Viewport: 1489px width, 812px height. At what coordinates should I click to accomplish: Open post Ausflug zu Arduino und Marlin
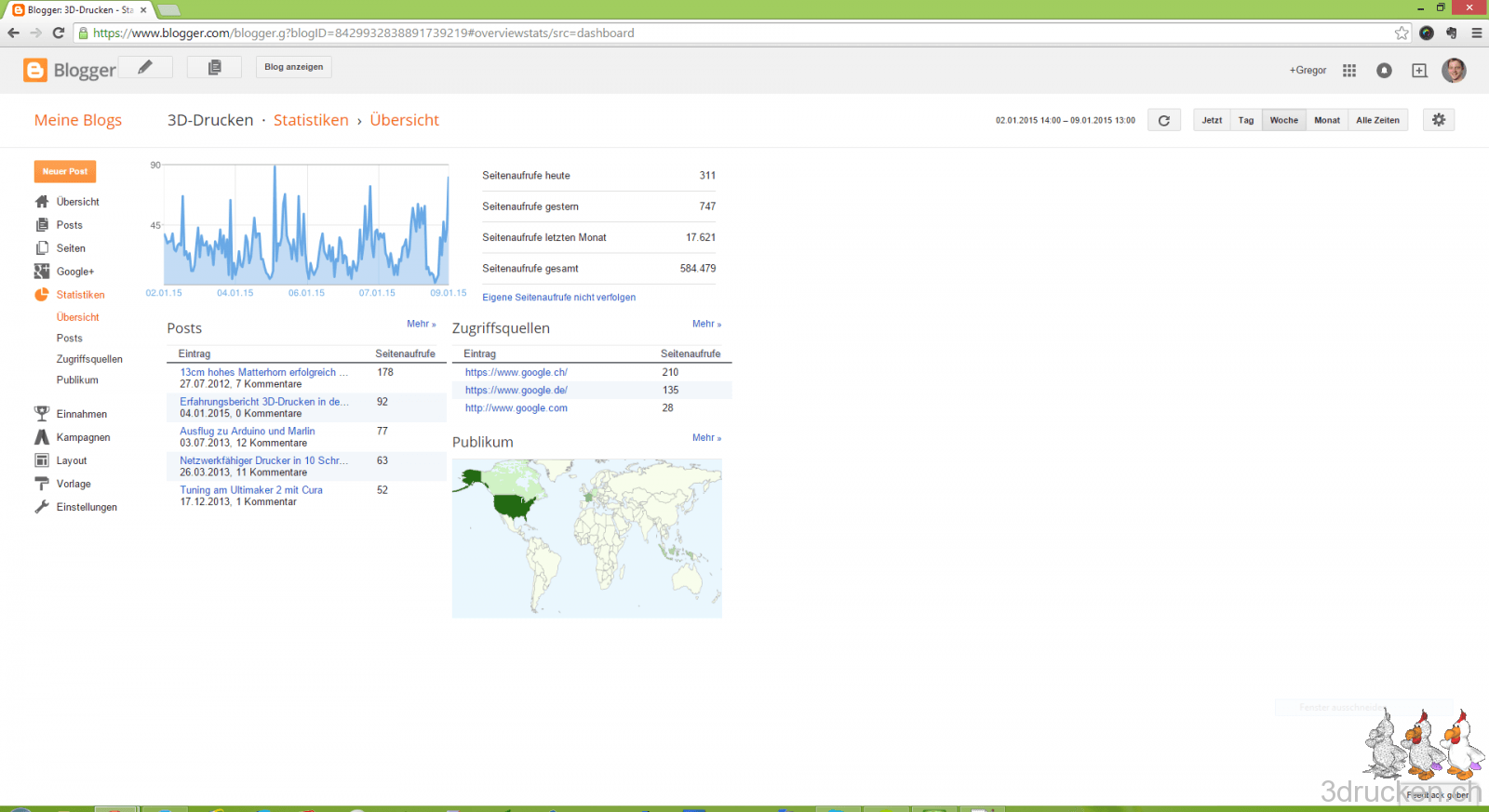coord(248,432)
